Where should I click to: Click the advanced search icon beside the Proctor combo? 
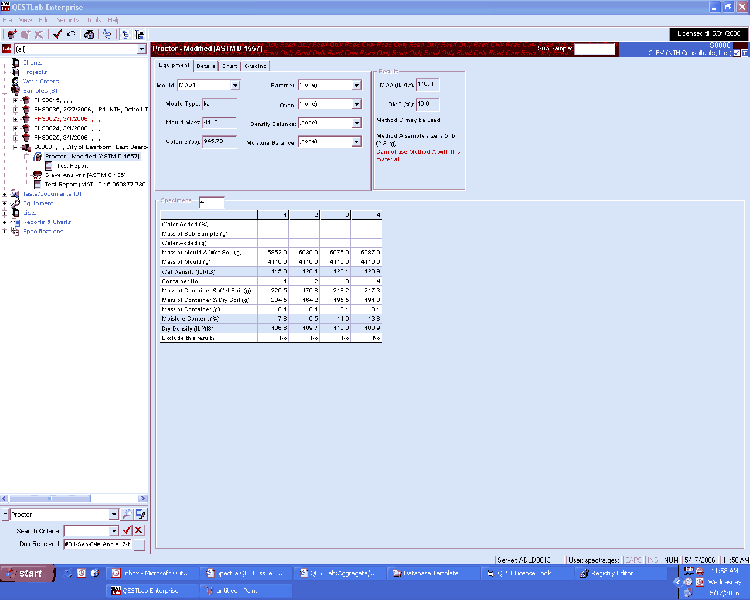tap(141, 514)
